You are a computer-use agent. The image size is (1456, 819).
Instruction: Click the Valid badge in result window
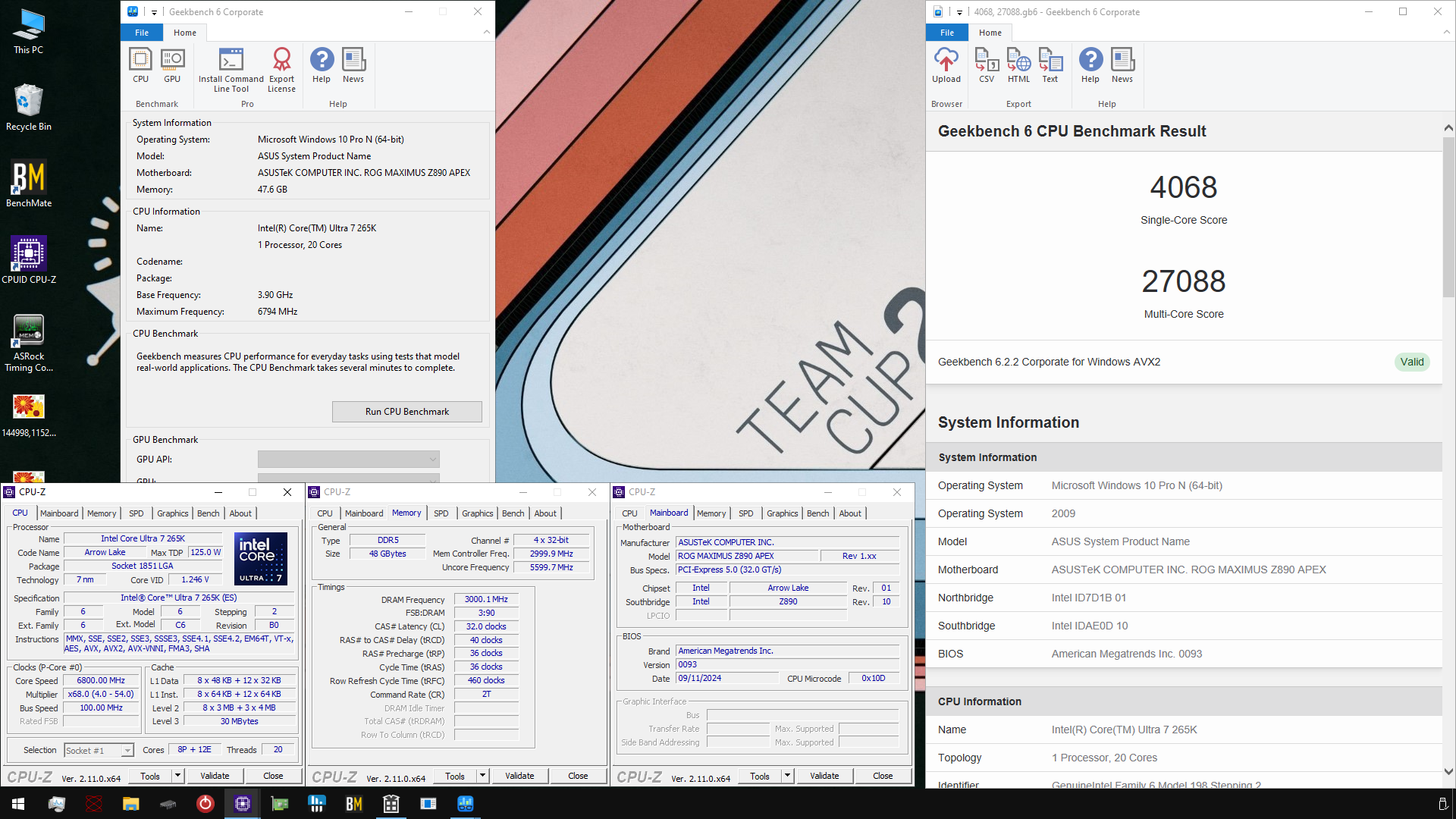tap(1412, 362)
